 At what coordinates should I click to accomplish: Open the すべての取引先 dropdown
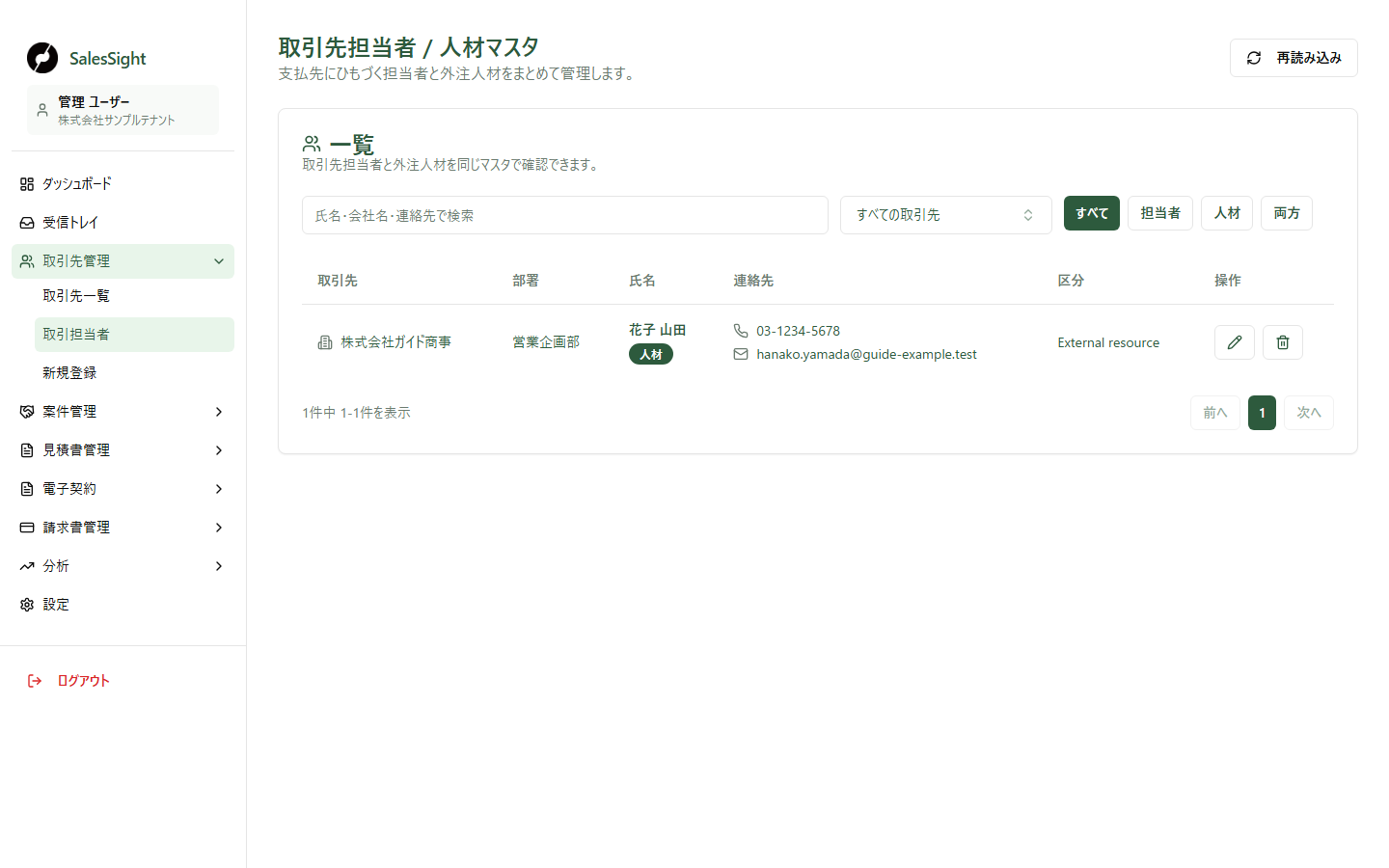[946, 215]
